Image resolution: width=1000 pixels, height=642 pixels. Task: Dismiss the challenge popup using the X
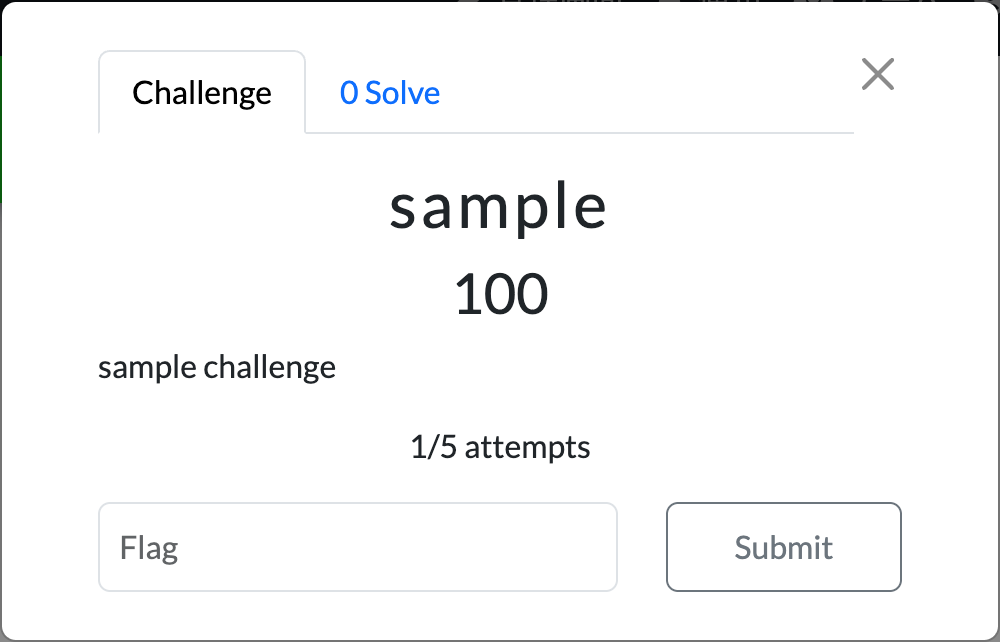878,74
